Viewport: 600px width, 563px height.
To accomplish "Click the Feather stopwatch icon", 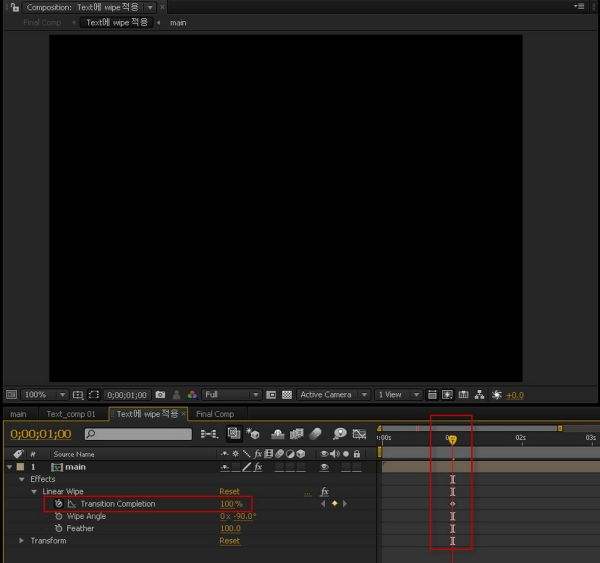I will coord(59,528).
